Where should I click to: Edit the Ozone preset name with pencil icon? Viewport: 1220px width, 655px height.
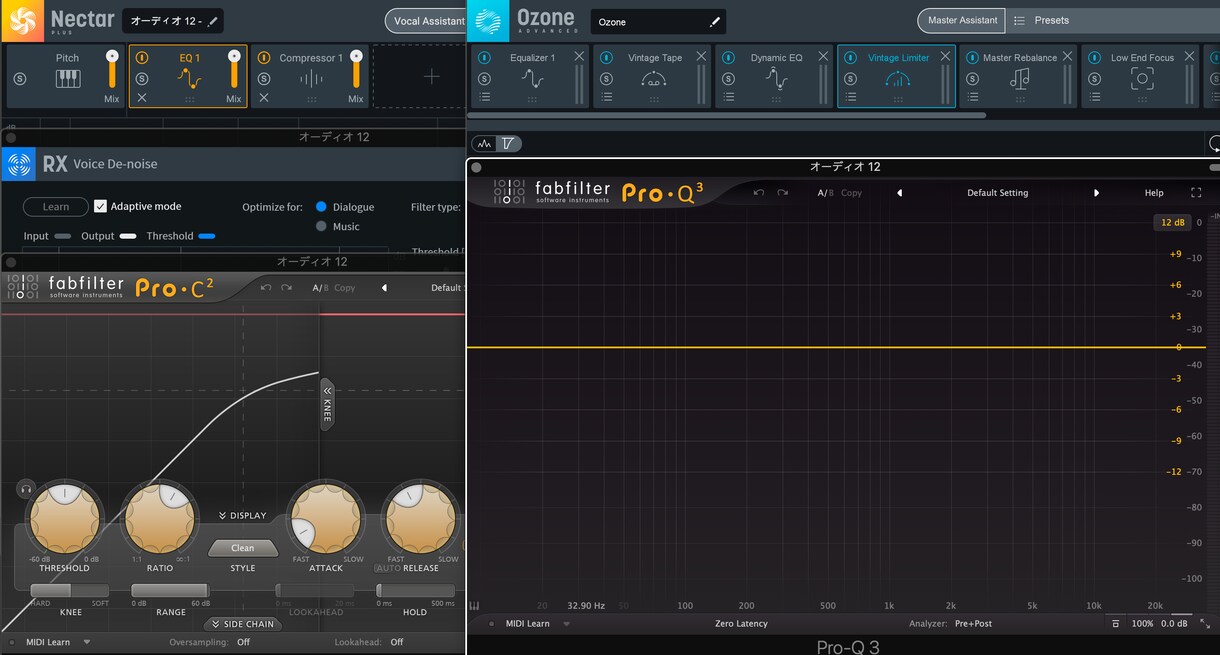[714, 21]
